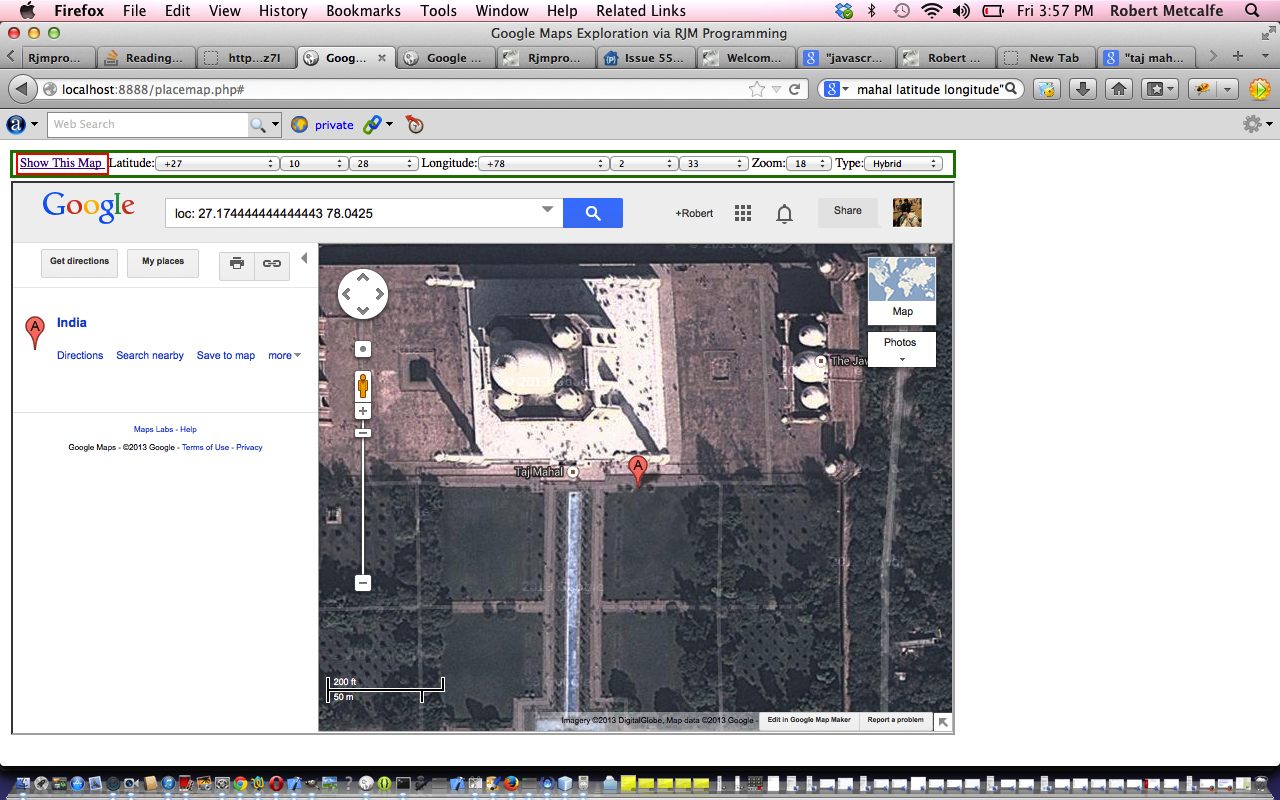
Task: Collapse the left panel using its arrow
Action: [x=304, y=259]
